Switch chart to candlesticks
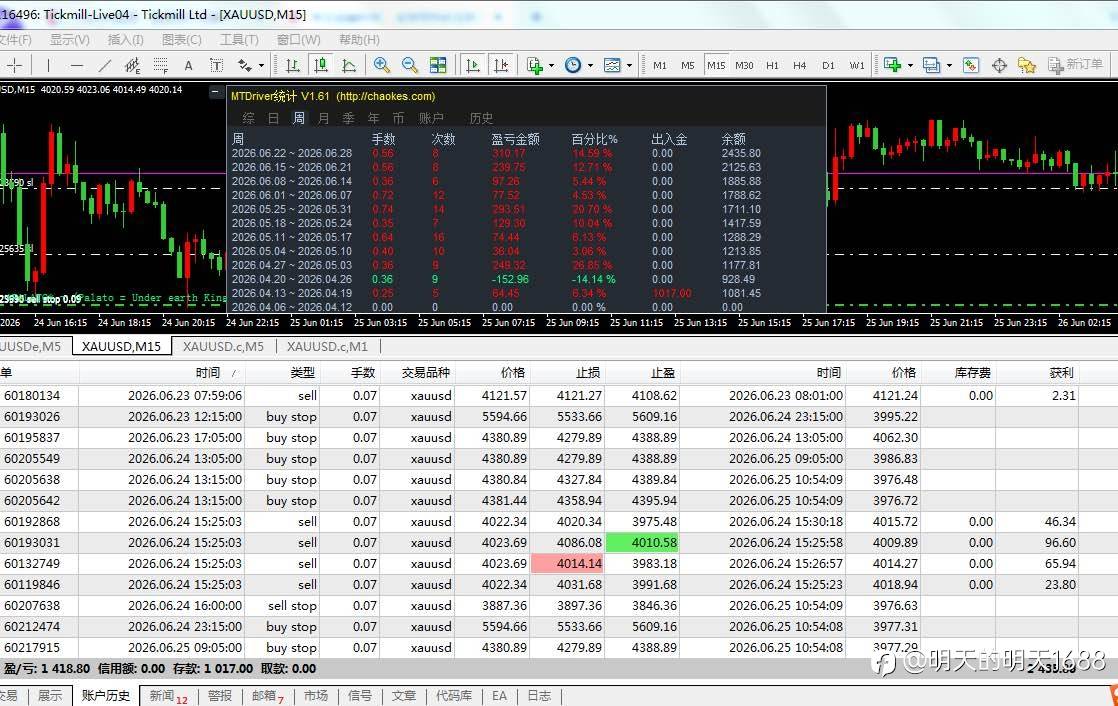The width and height of the screenshot is (1118, 706). click(x=321, y=66)
